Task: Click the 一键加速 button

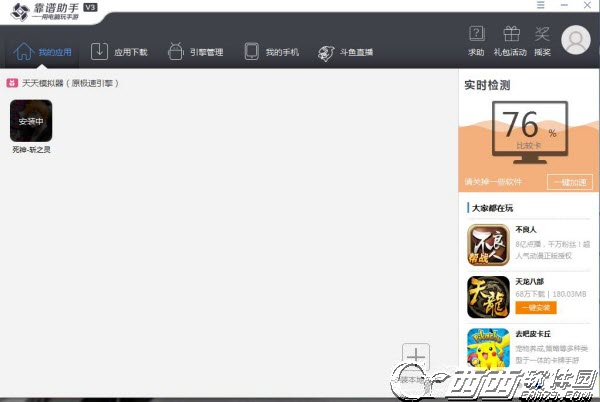Action: click(570, 182)
